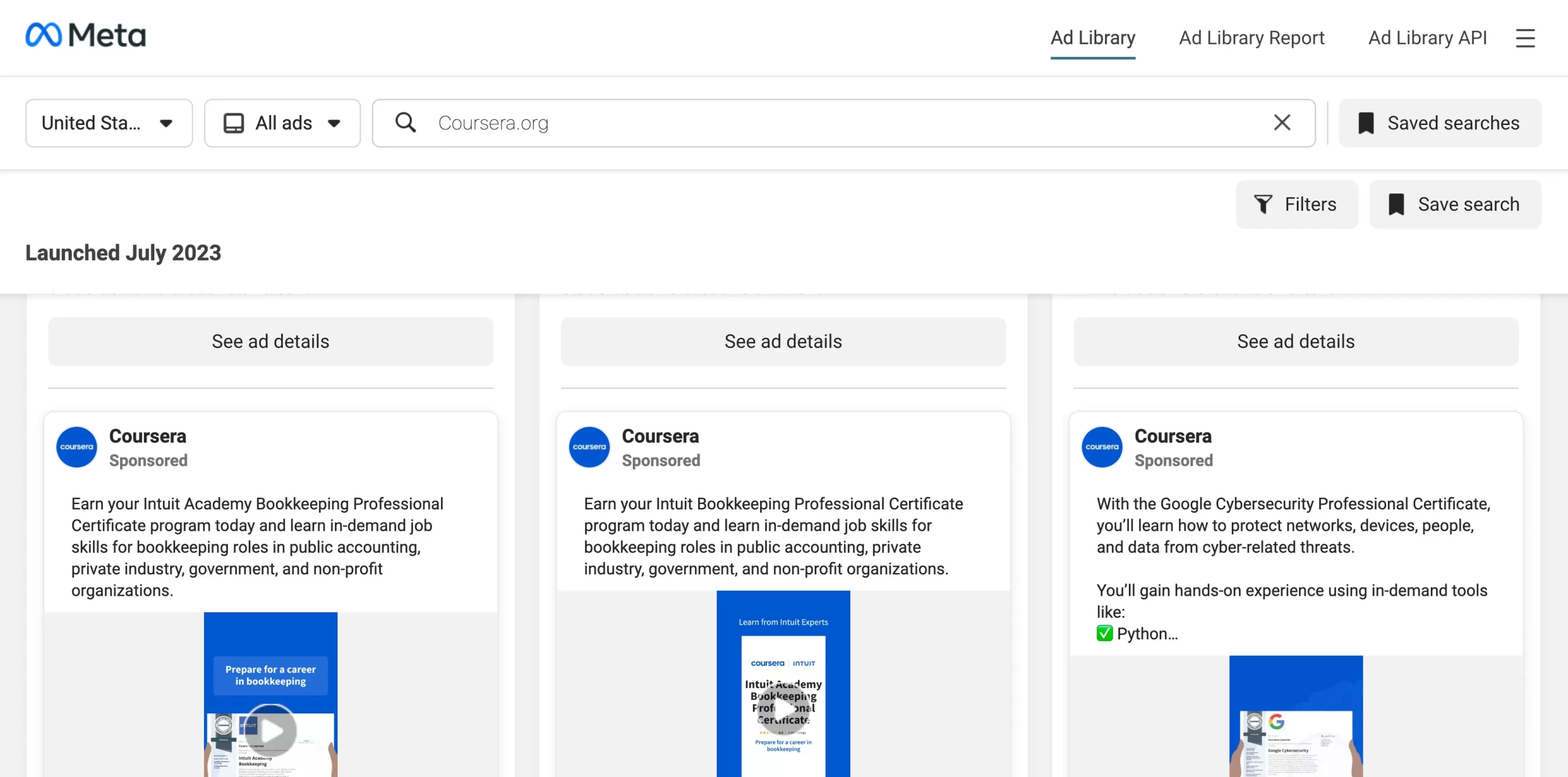This screenshot has height=777, width=1568.
Task: Click the Coursera avatar on first ad
Action: point(77,447)
